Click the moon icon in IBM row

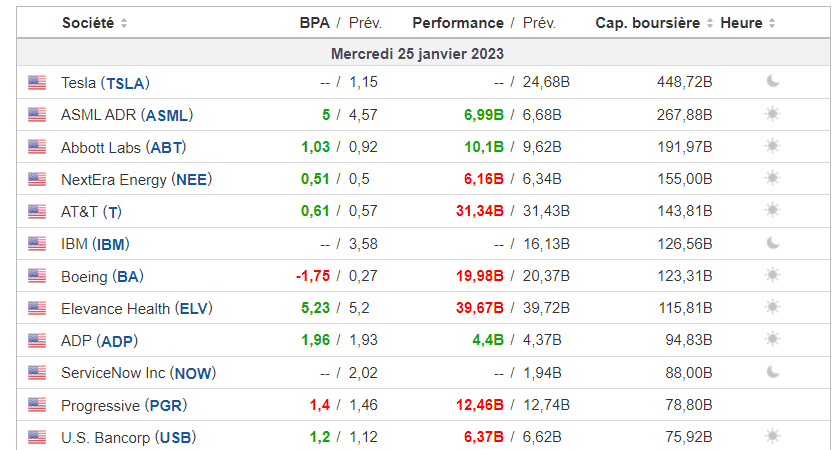pyautogui.click(x=772, y=243)
